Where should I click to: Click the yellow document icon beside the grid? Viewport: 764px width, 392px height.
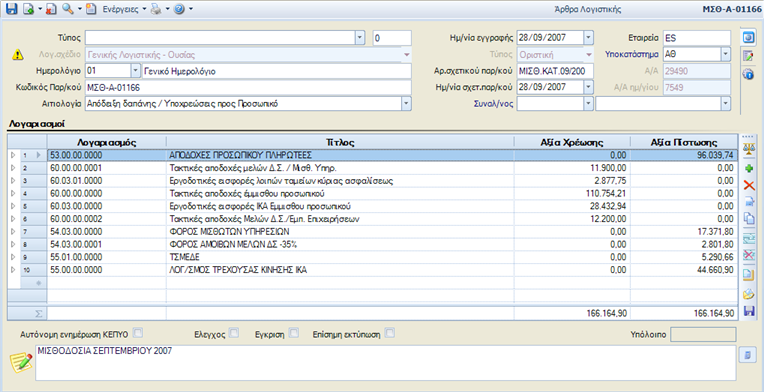point(748,275)
